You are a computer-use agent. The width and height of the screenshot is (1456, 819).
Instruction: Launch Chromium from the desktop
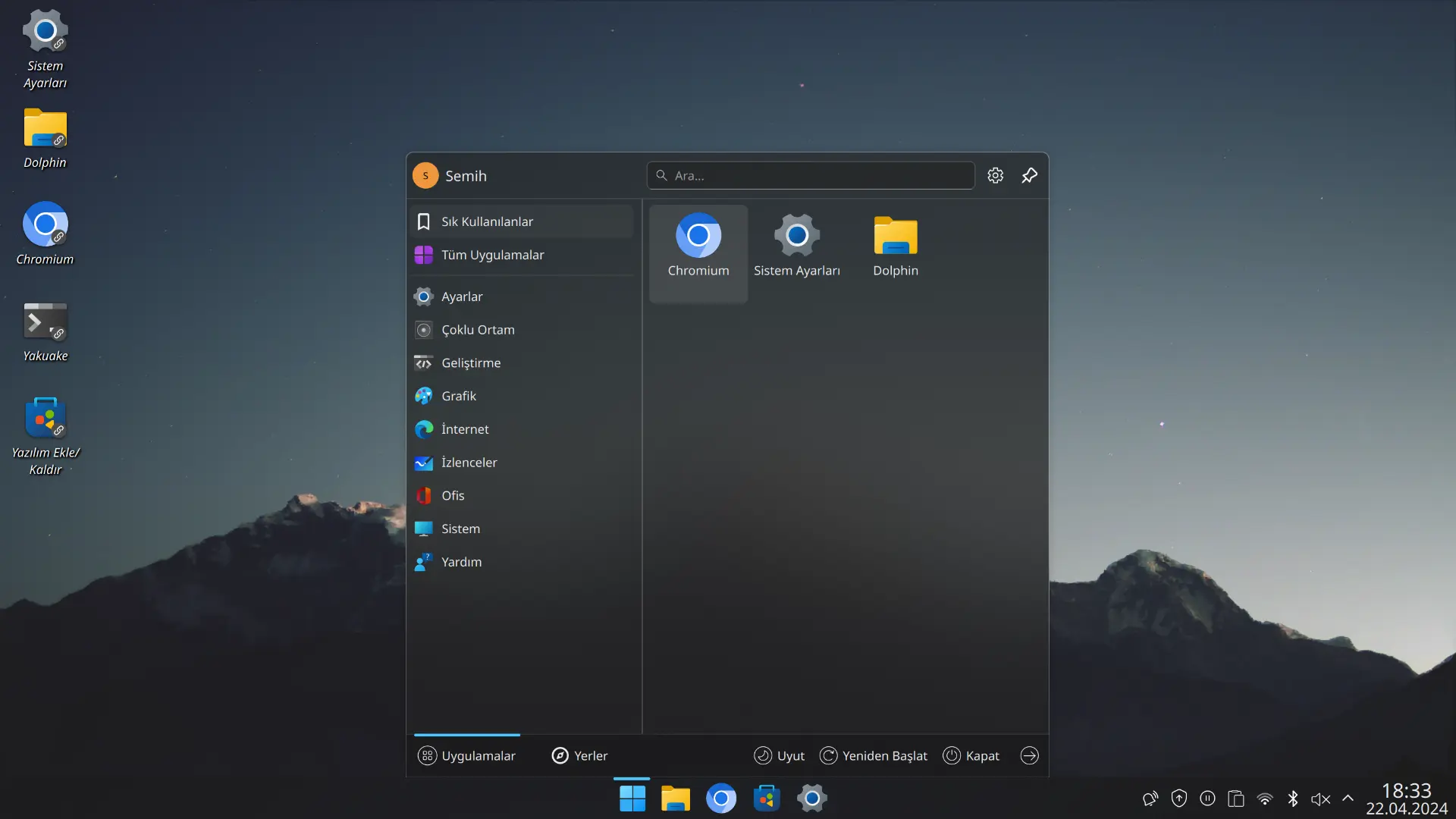45,234
